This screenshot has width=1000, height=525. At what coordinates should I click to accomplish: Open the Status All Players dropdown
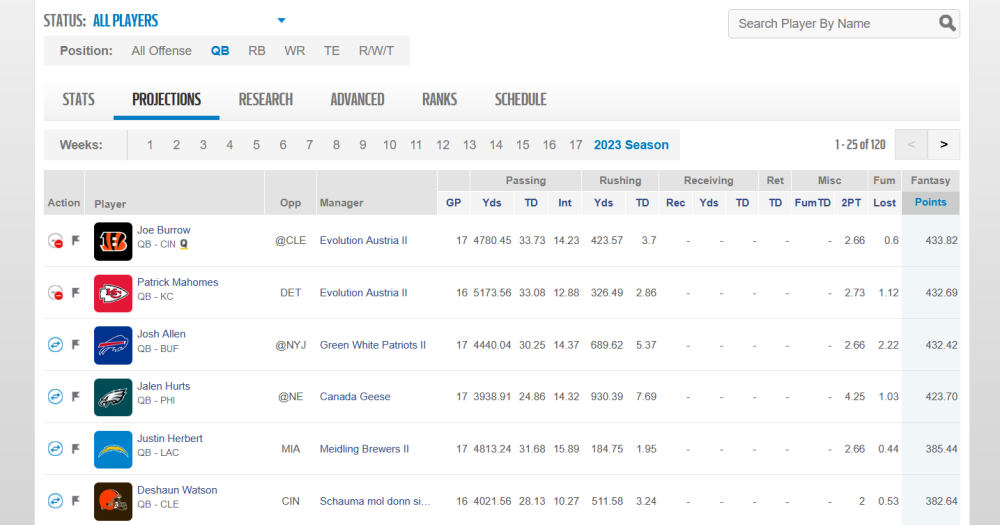click(x=281, y=21)
